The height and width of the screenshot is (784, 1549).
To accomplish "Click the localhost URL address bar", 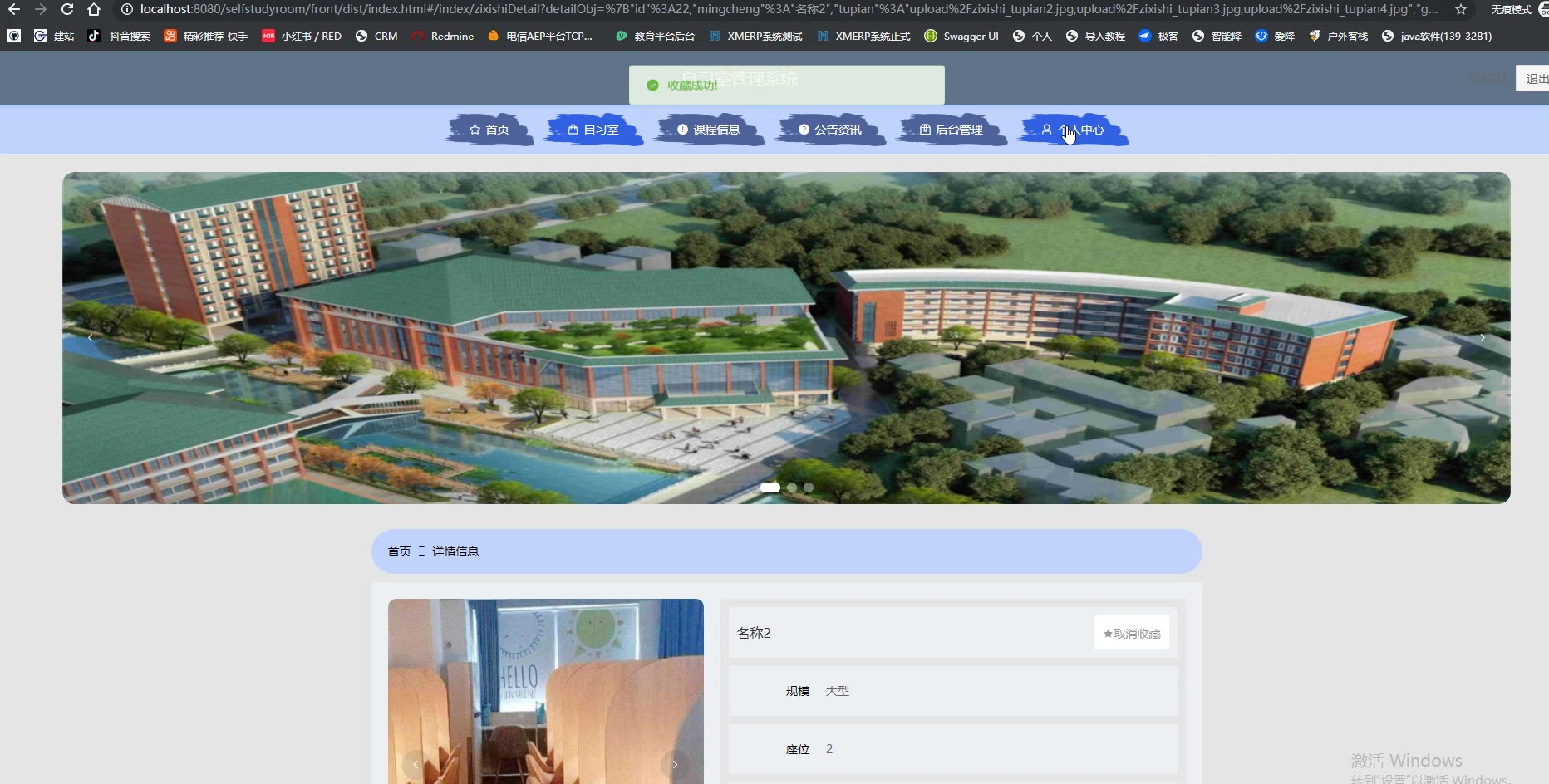I will coord(788,9).
